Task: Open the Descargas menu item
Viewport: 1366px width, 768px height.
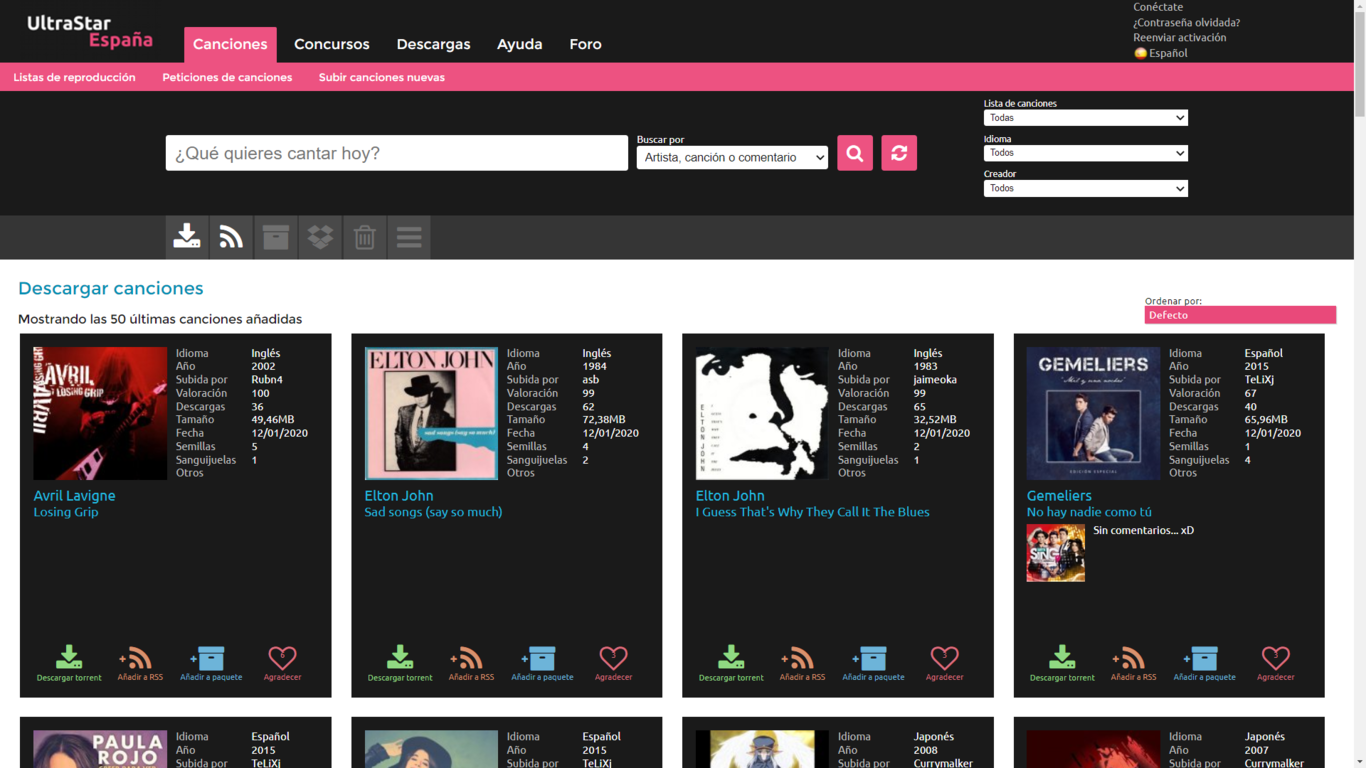Action: (433, 44)
